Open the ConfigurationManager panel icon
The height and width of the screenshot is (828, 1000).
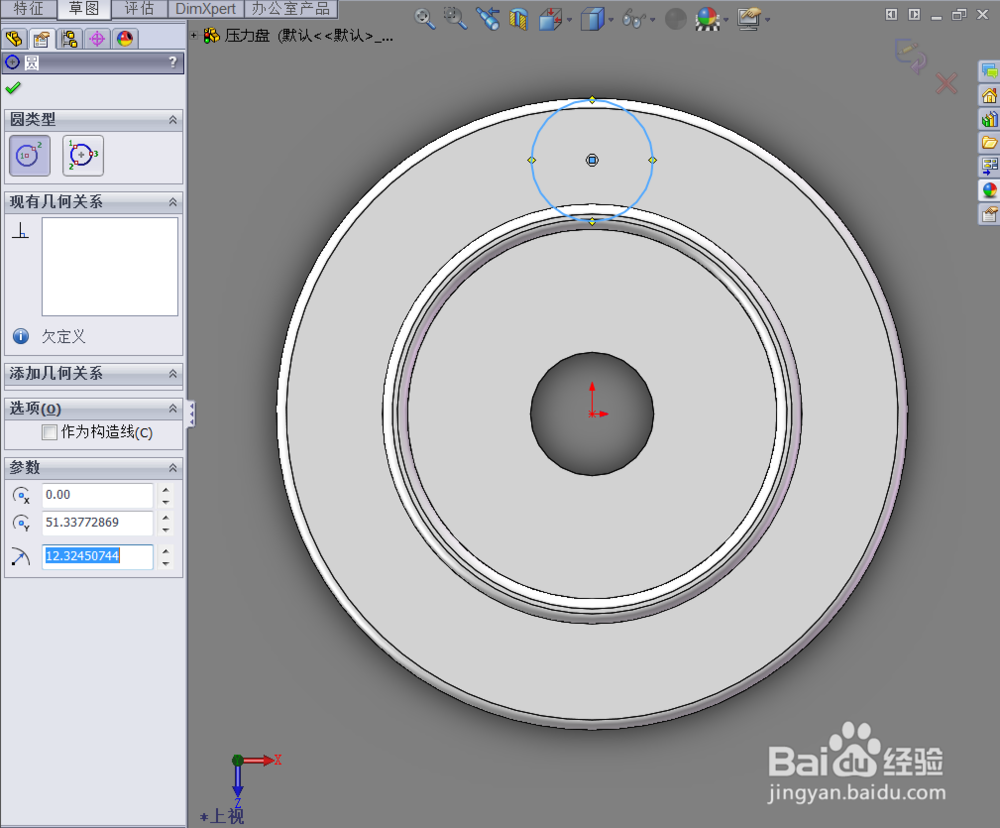pos(69,40)
